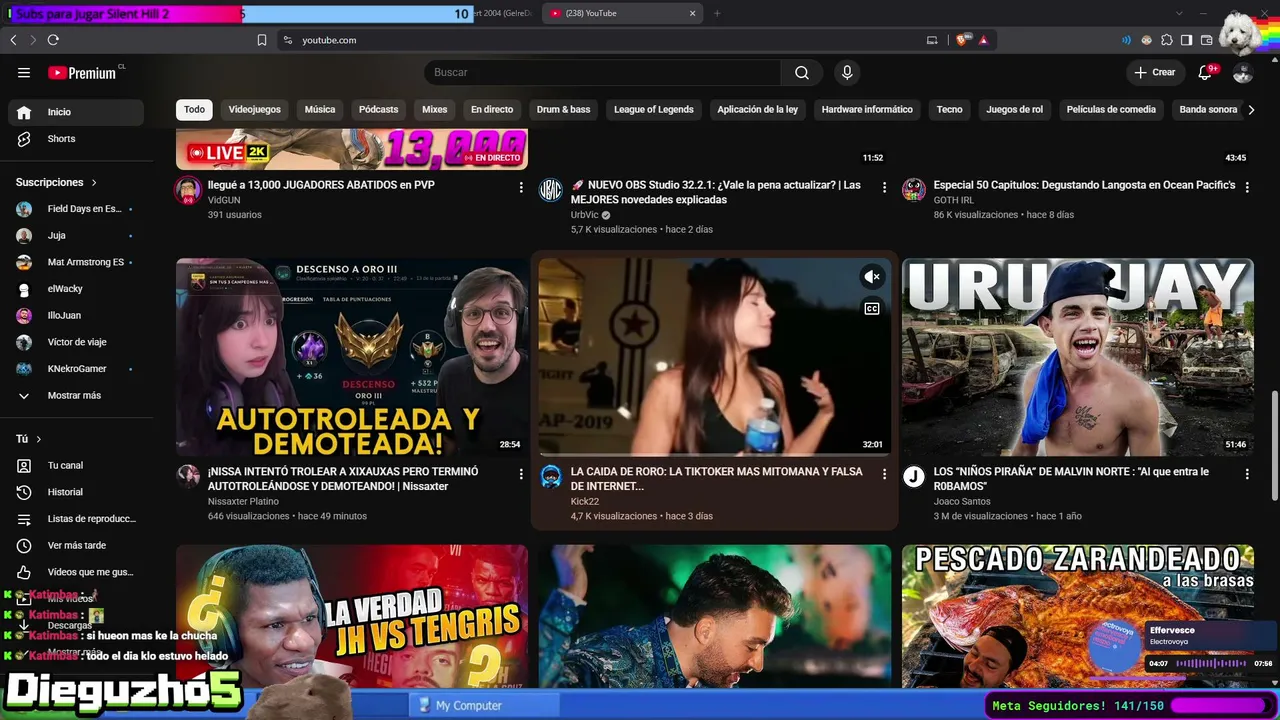Screen dimensions: 1280x720
Task: Open the Joaco Santos channel avatar
Action: tap(914, 476)
